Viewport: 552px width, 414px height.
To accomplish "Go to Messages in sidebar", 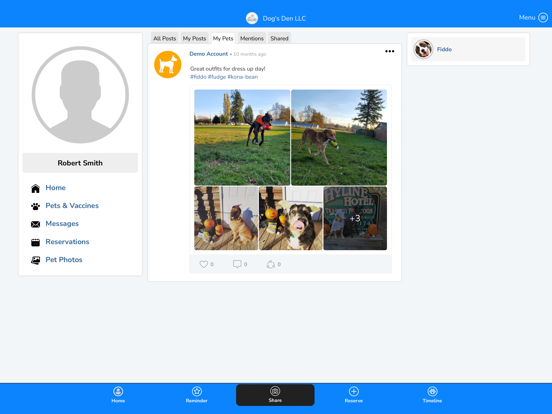I will click(x=62, y=224).
